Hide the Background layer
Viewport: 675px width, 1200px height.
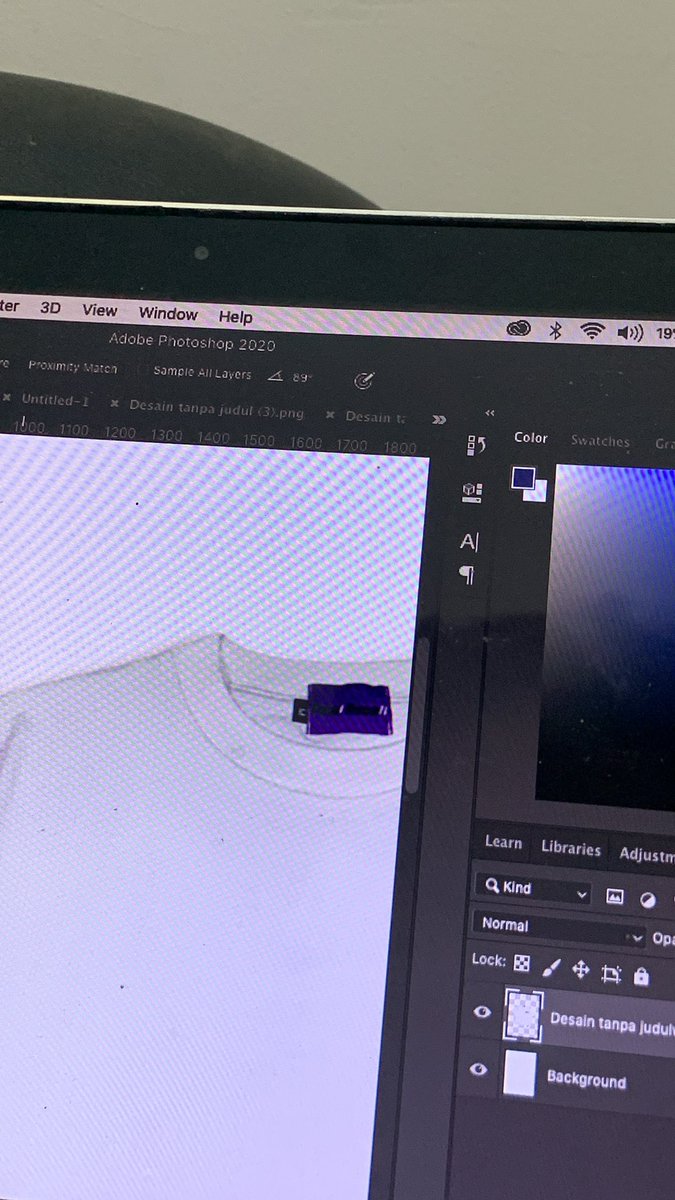click(479, 1070)
